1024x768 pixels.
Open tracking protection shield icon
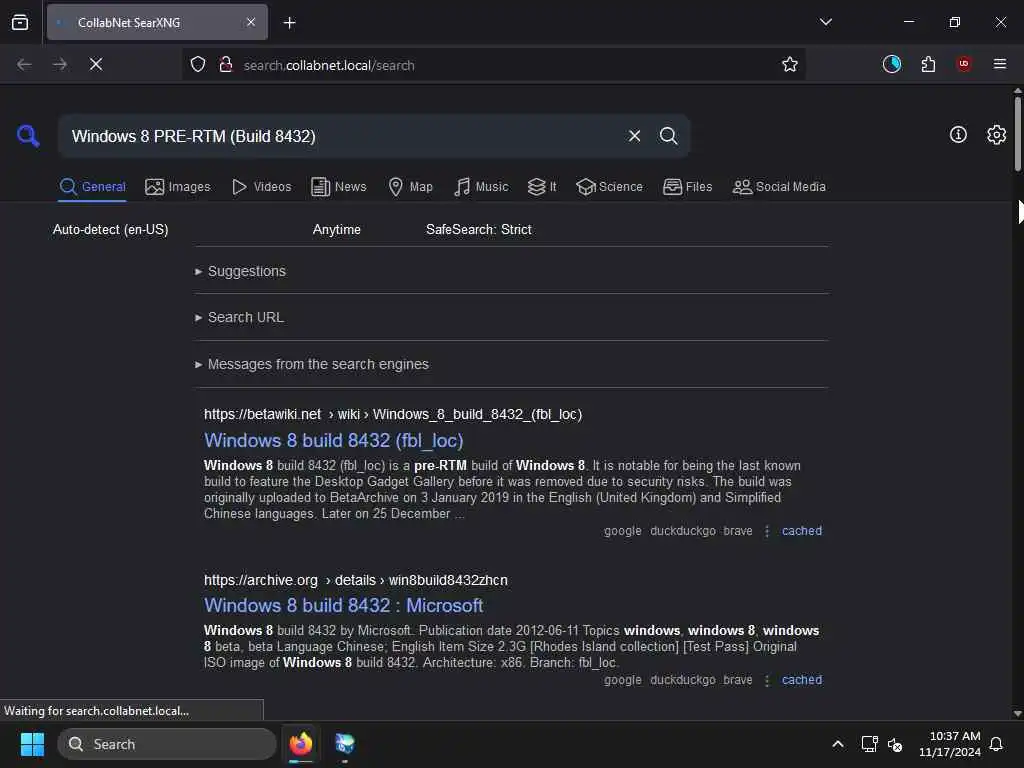198,64
